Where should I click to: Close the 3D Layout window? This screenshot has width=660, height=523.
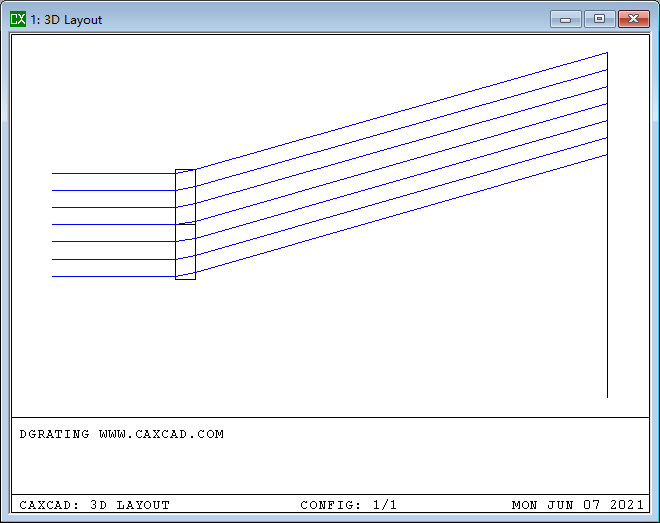(x=633, y=19)
